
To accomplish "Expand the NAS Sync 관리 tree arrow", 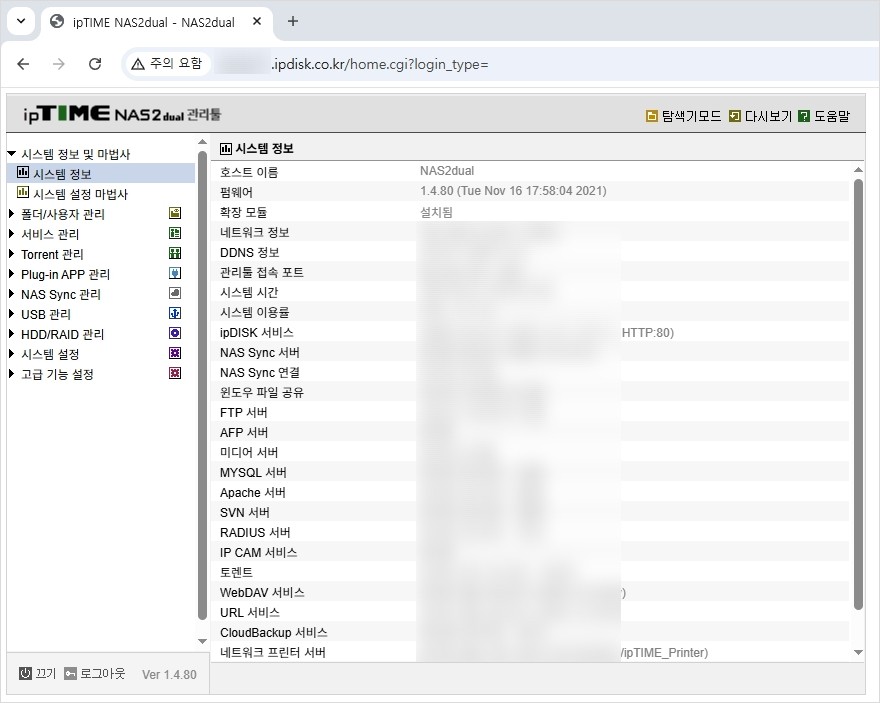I will pyautogui.click(x=11, y=293).
